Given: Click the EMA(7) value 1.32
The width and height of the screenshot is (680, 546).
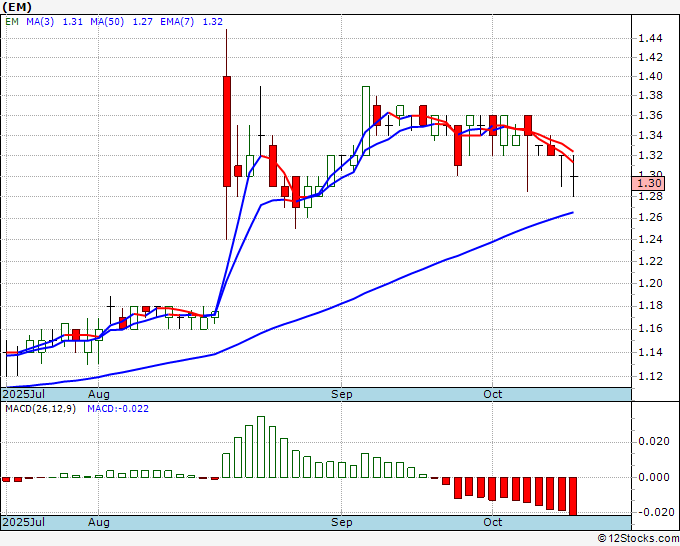Looking at the screenshot, I should click(x=212, y=22).
